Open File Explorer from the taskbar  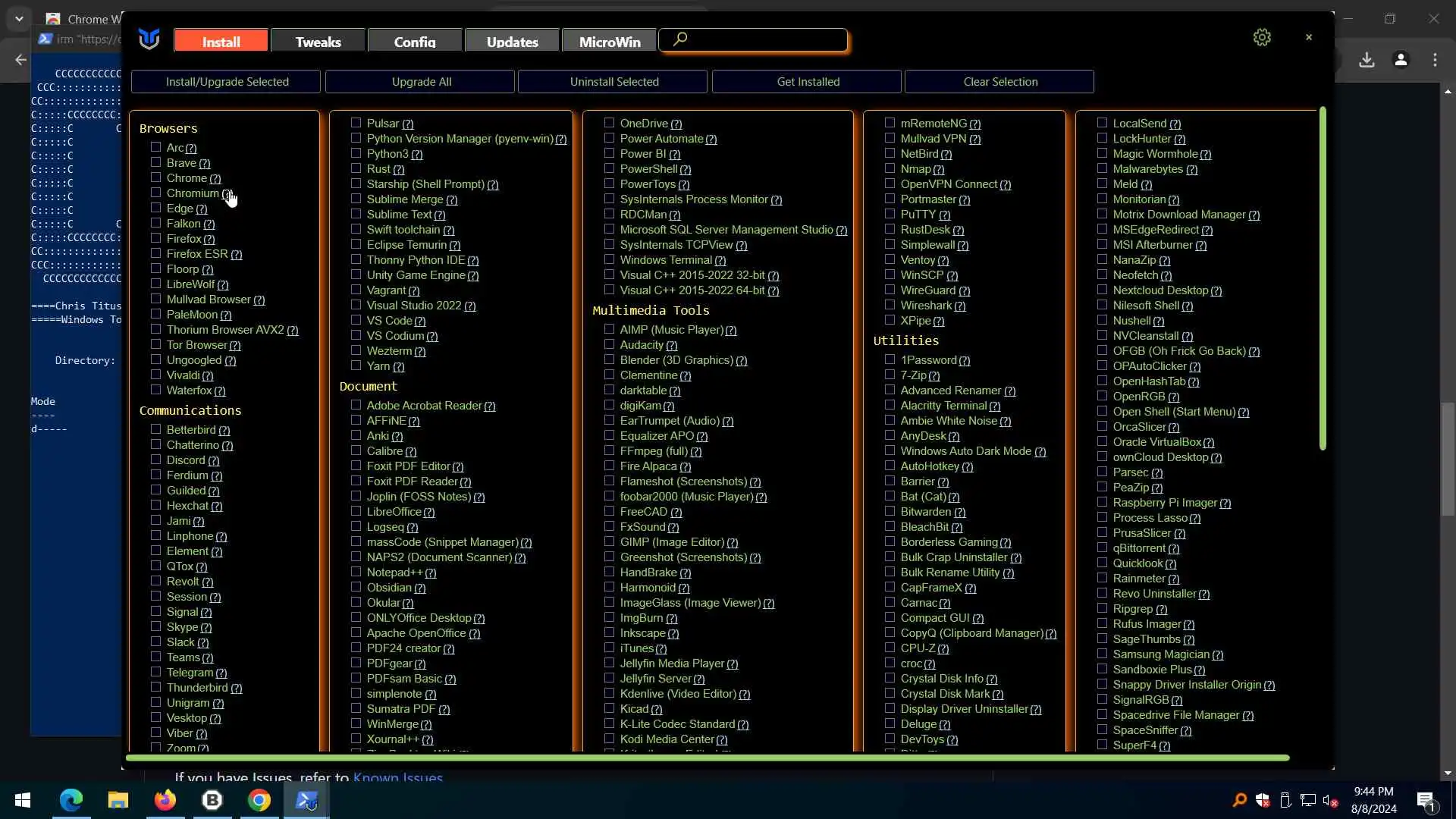click(x=118, y=800)
